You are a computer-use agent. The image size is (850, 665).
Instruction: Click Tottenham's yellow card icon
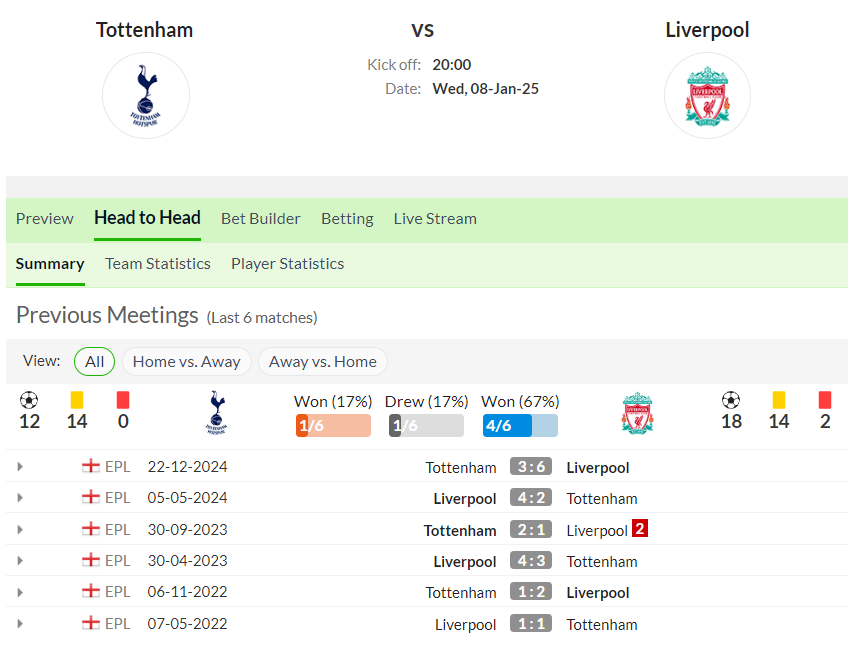coord(77,401)
